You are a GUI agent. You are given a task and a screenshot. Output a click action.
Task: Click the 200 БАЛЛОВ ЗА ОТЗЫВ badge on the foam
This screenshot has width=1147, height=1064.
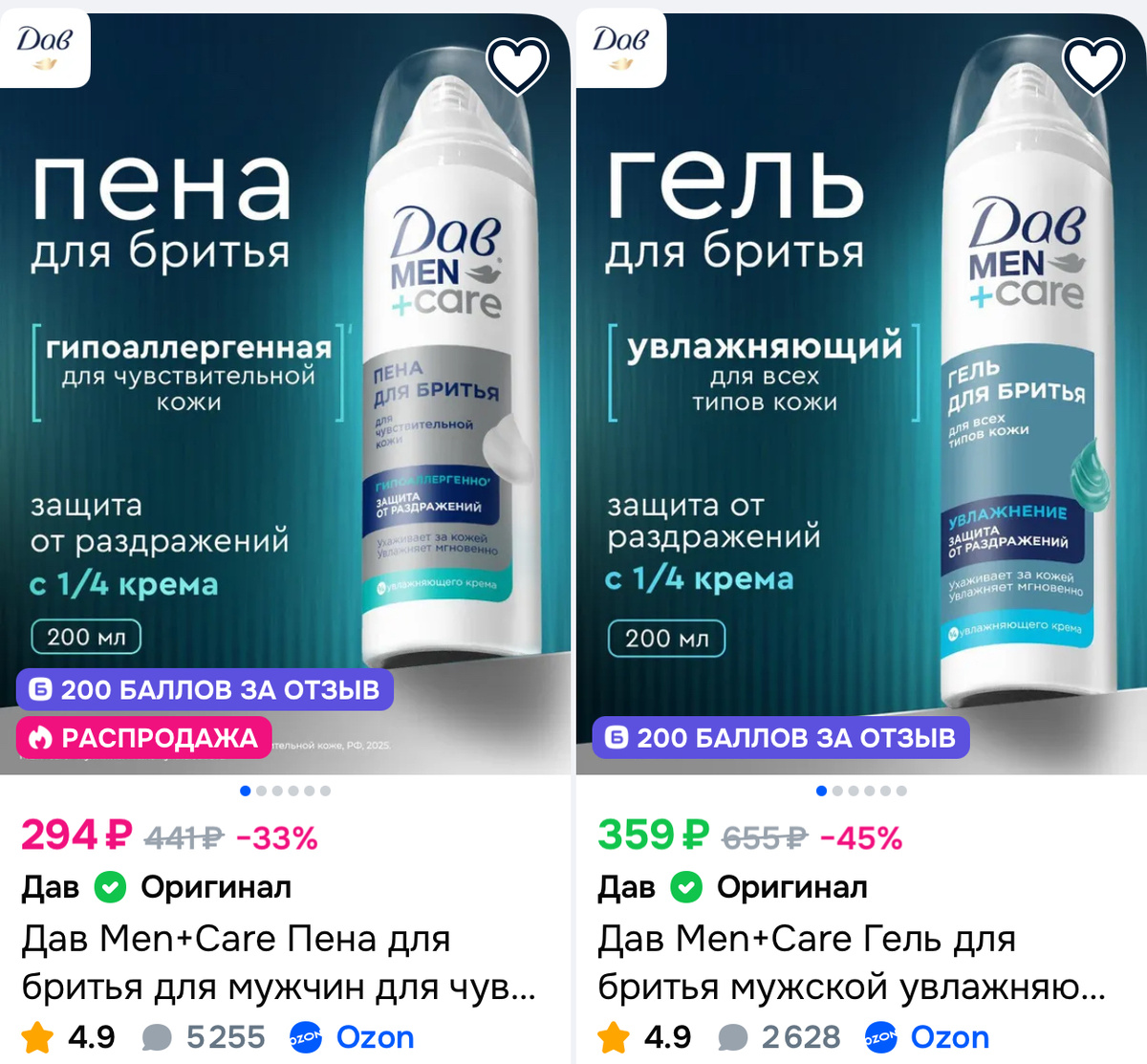pos(205,689)
